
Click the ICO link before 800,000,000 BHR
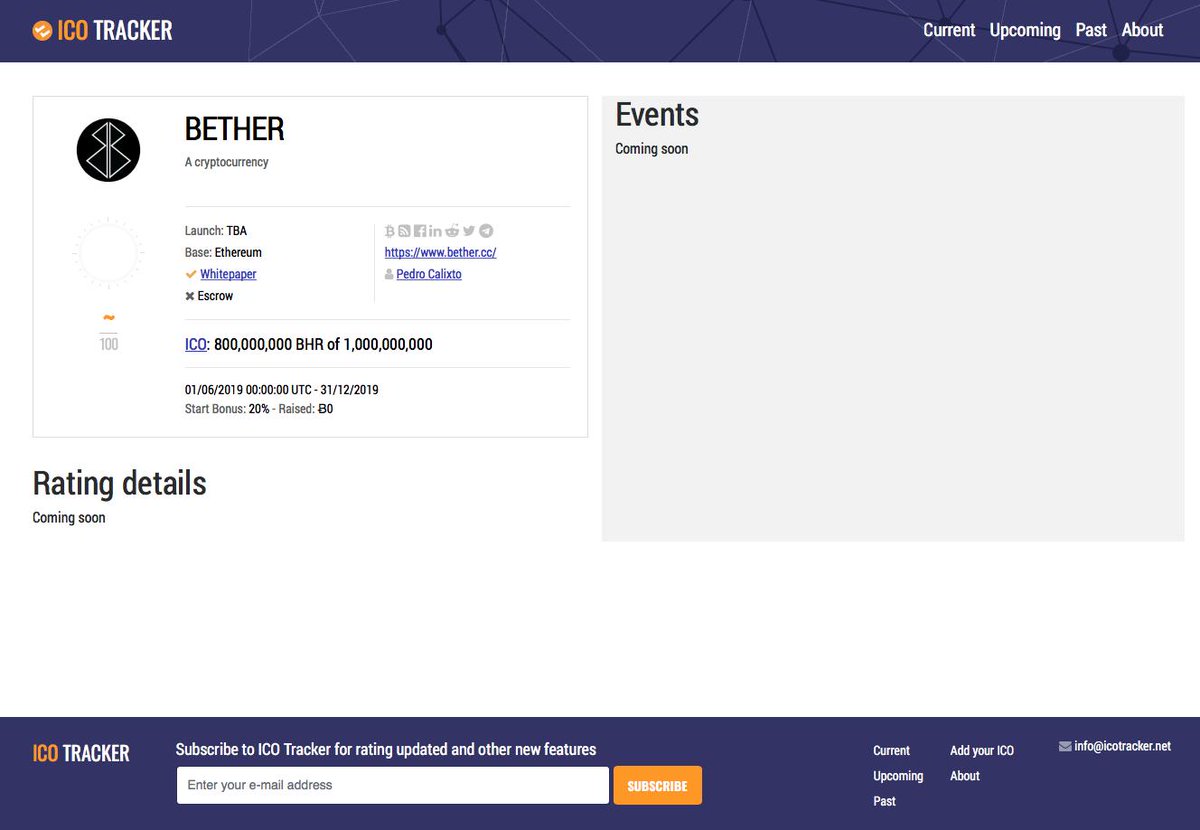[196, 344]
